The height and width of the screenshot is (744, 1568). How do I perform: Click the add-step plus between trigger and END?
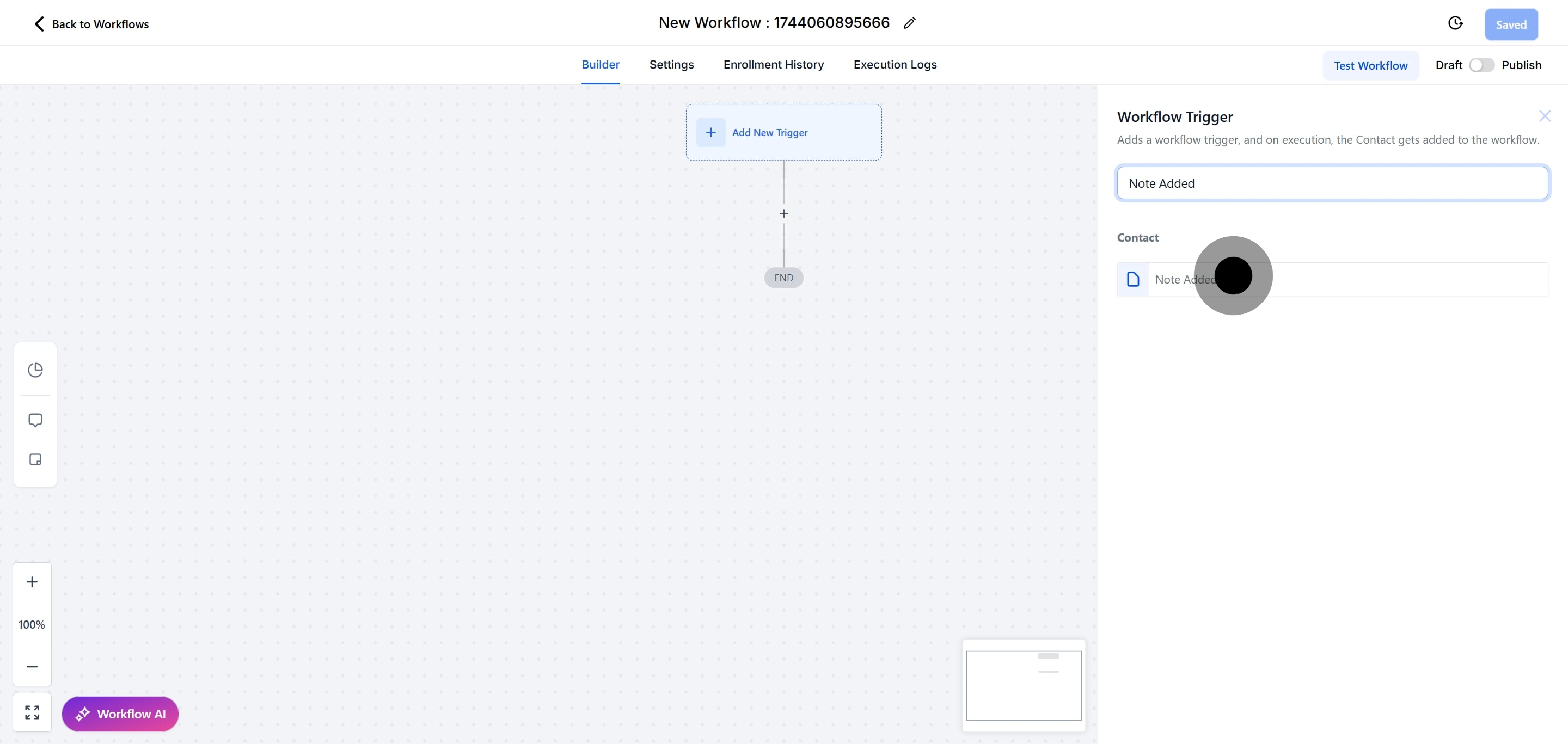click(x=783, y=213)
